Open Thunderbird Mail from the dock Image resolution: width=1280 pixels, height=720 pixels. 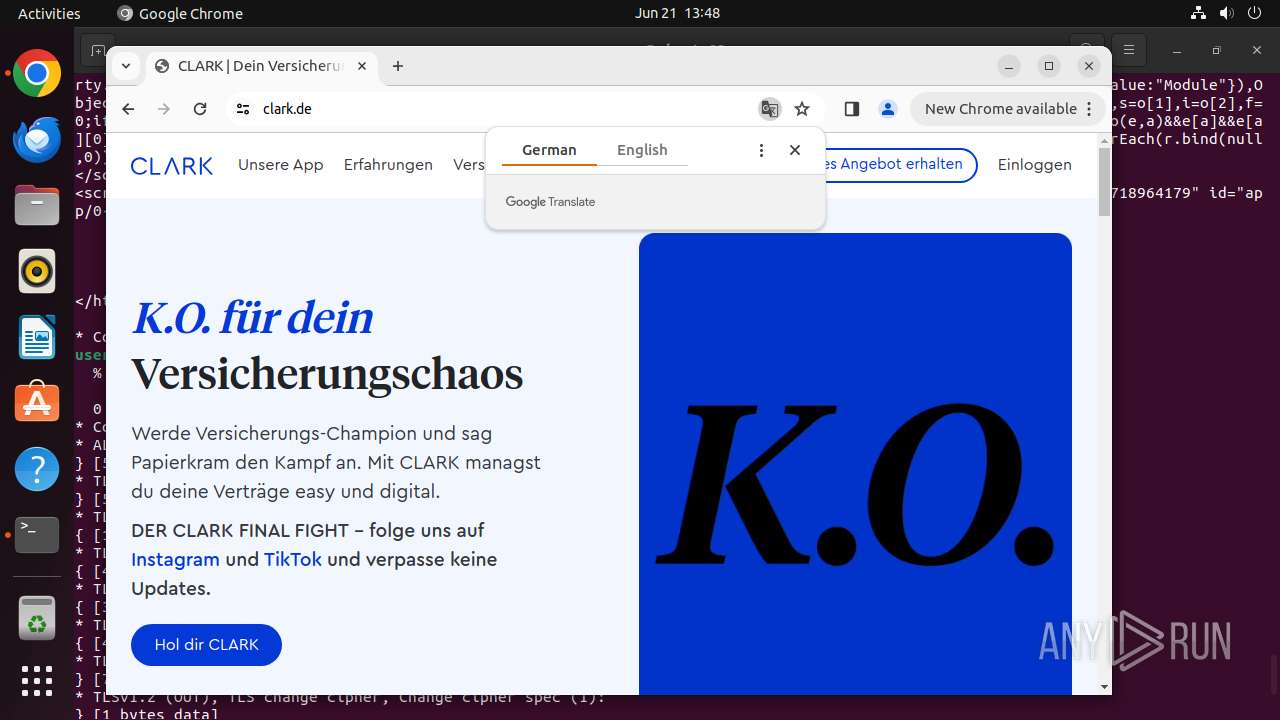[x=37, y=139]
